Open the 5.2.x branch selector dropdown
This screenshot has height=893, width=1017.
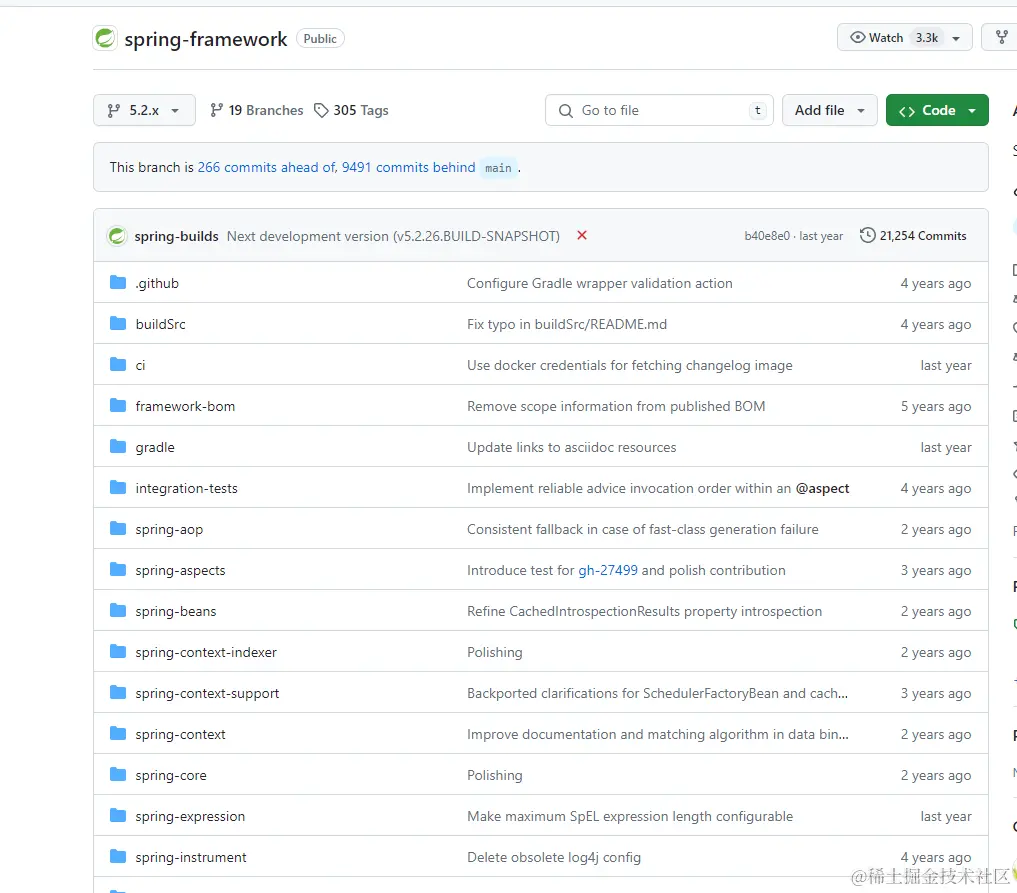(144, 110)
